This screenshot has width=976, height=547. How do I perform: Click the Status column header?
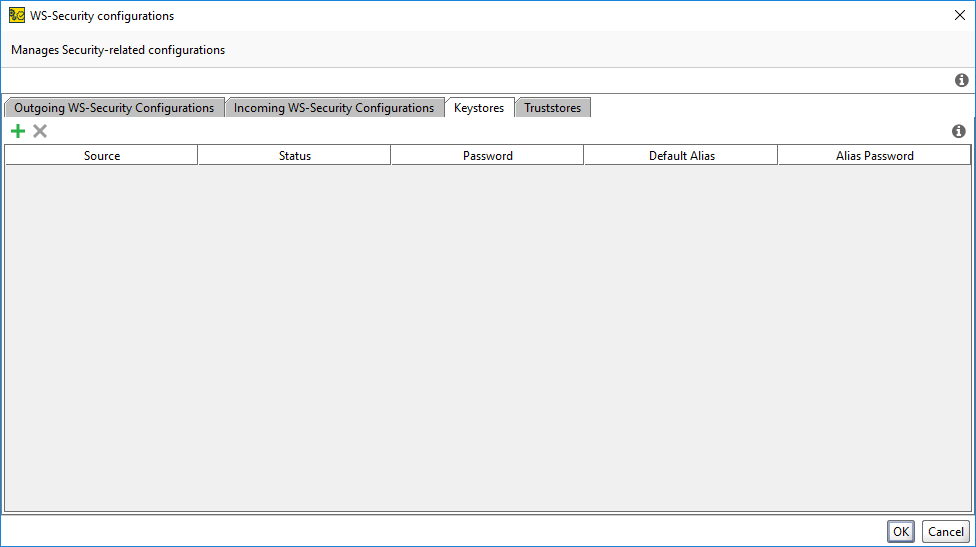pos(295,156)
